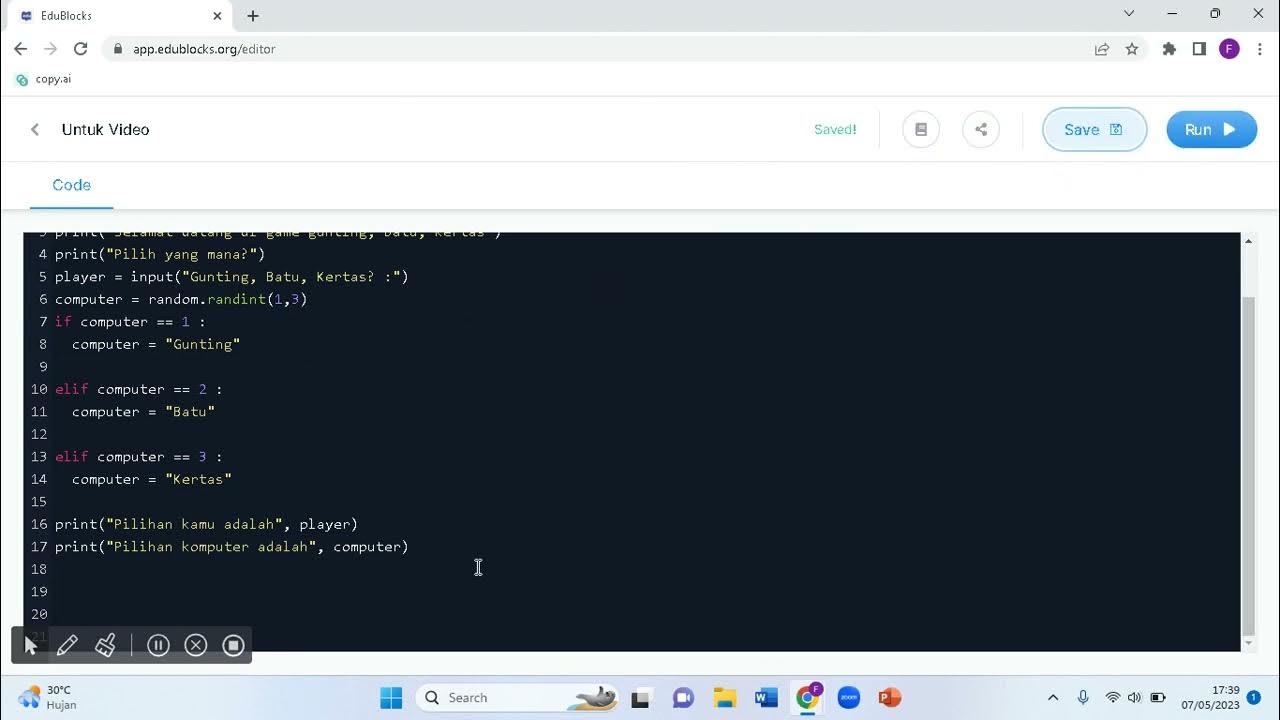Open the copy.ai bookmark
This screenshot has height=720, width=1280.
pos(44,79)
